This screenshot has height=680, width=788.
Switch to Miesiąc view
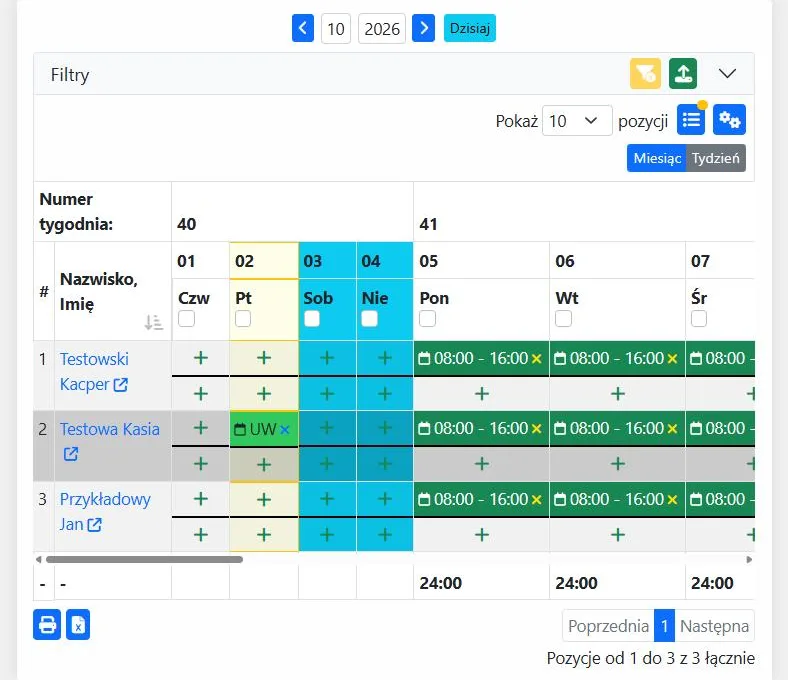(657, 158)
